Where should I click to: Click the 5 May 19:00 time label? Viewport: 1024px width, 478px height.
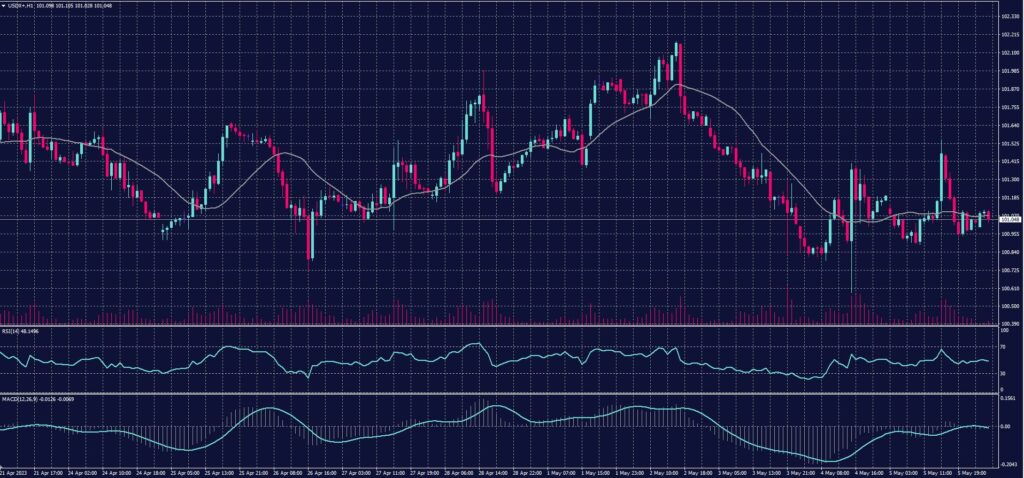point(966,470)
